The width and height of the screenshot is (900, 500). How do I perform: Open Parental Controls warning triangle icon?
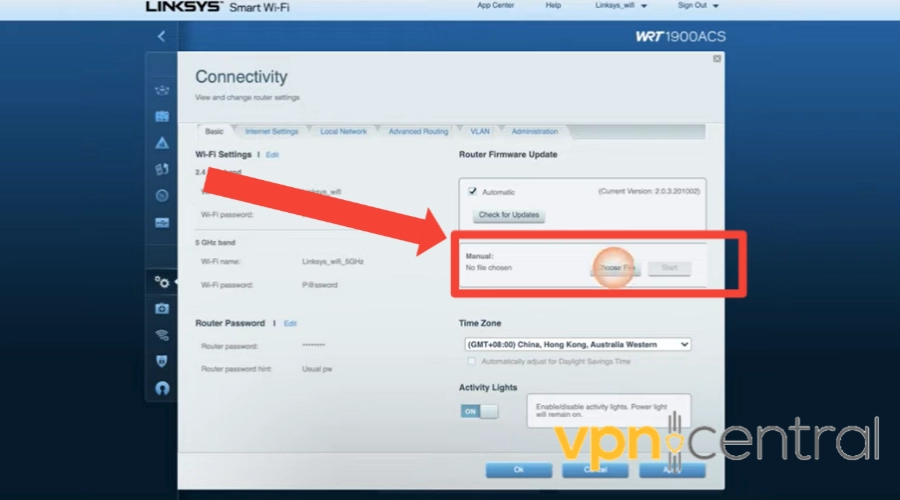click(x=162, y=143)
